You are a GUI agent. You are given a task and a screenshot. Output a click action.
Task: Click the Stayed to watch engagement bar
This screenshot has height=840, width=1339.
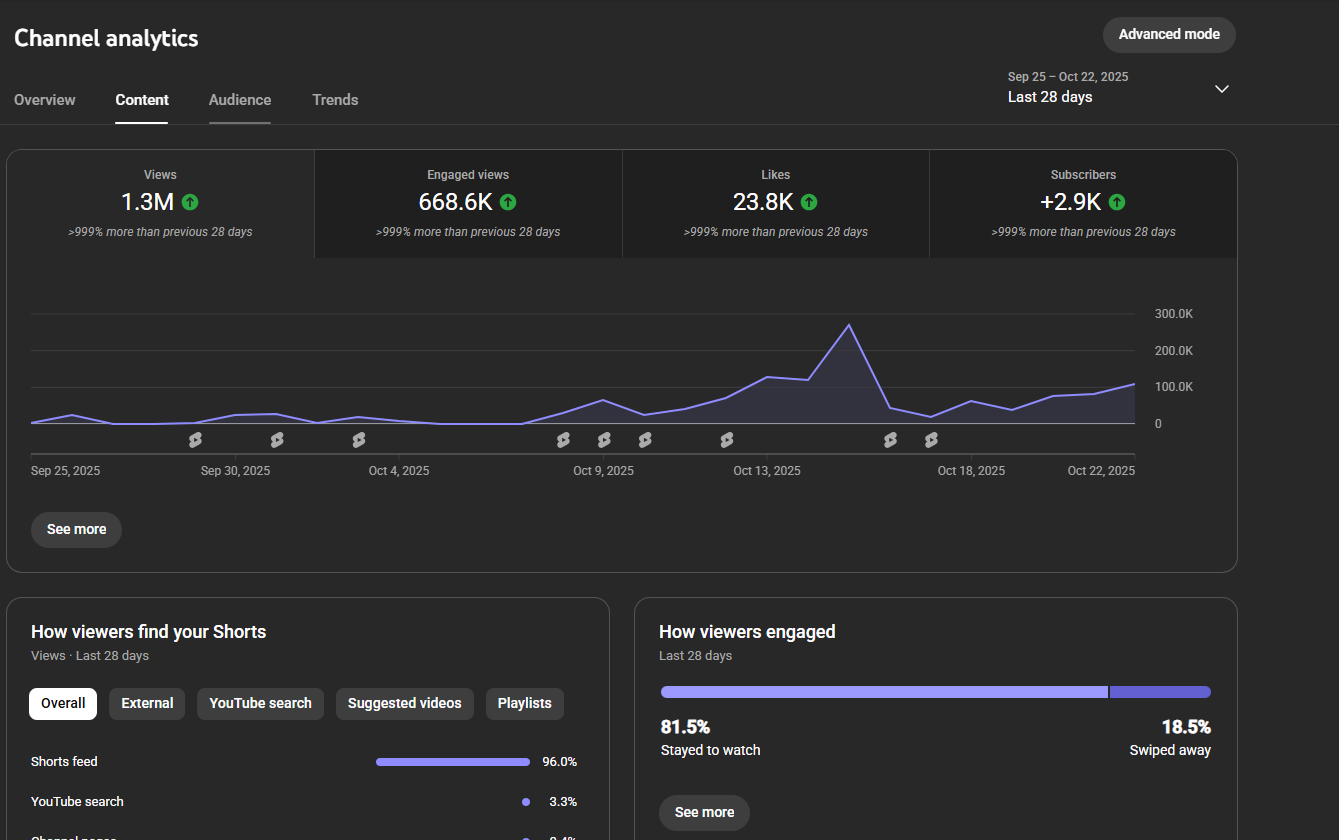(x=883, y=692)
